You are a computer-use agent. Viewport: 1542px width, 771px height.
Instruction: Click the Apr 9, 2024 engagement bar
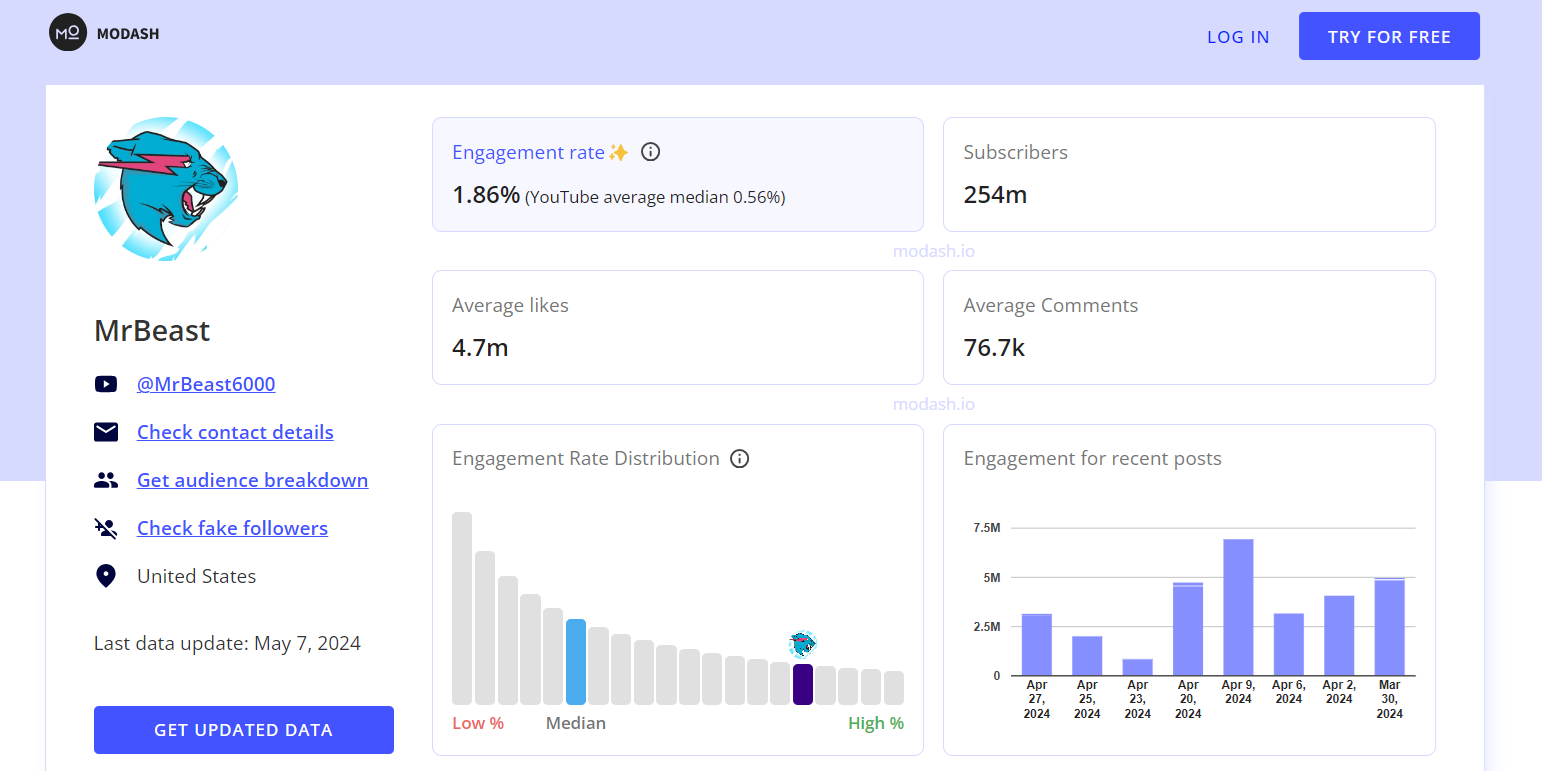[x=1238, y=605]
